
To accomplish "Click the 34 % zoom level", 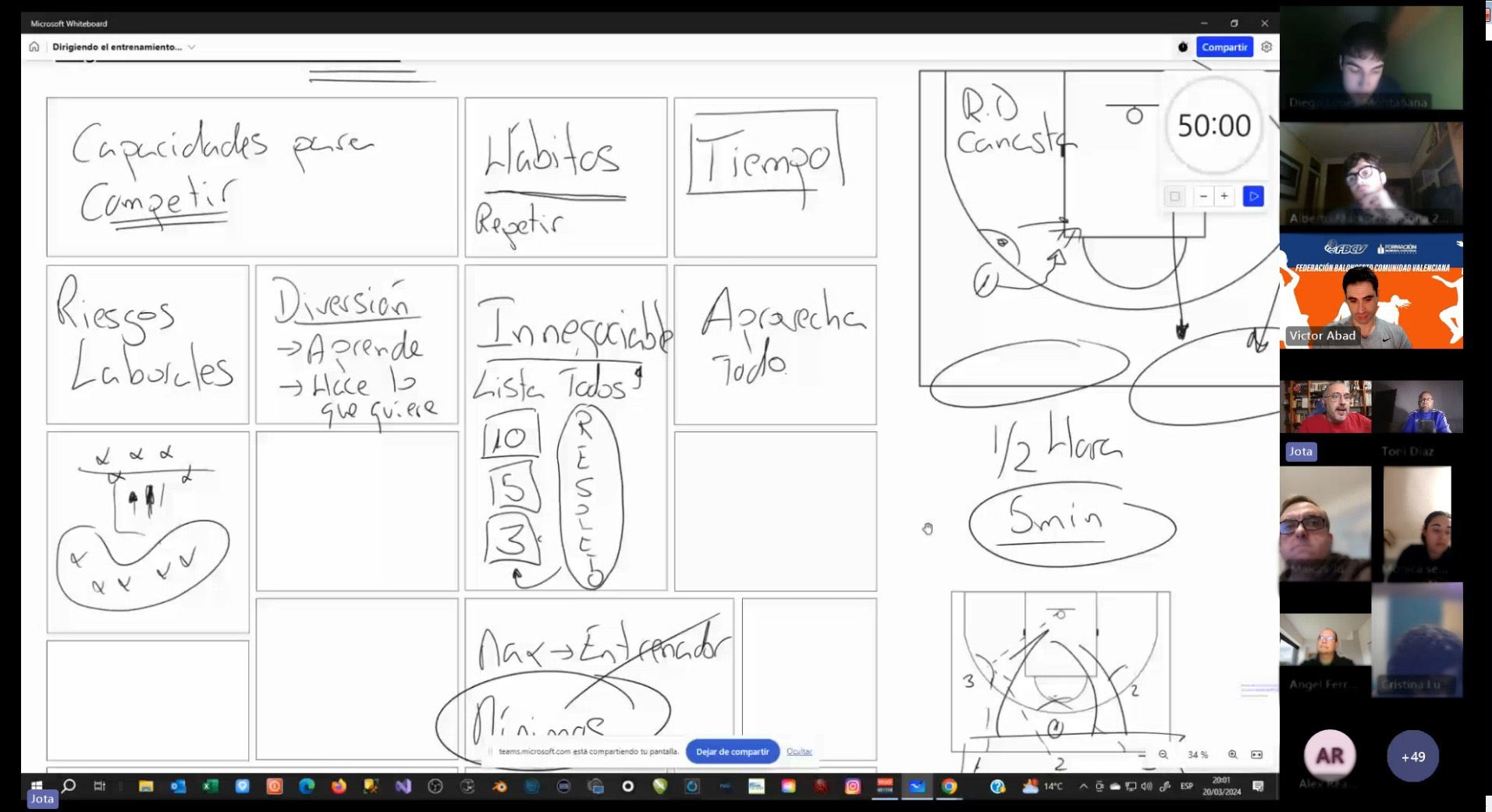I will (1198, 754).
